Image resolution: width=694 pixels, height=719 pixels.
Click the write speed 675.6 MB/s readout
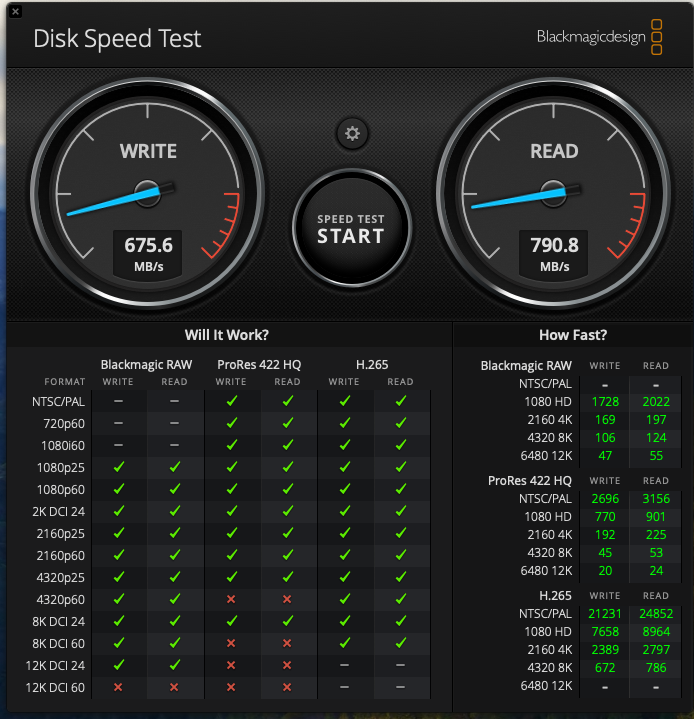tap(148, 254)
